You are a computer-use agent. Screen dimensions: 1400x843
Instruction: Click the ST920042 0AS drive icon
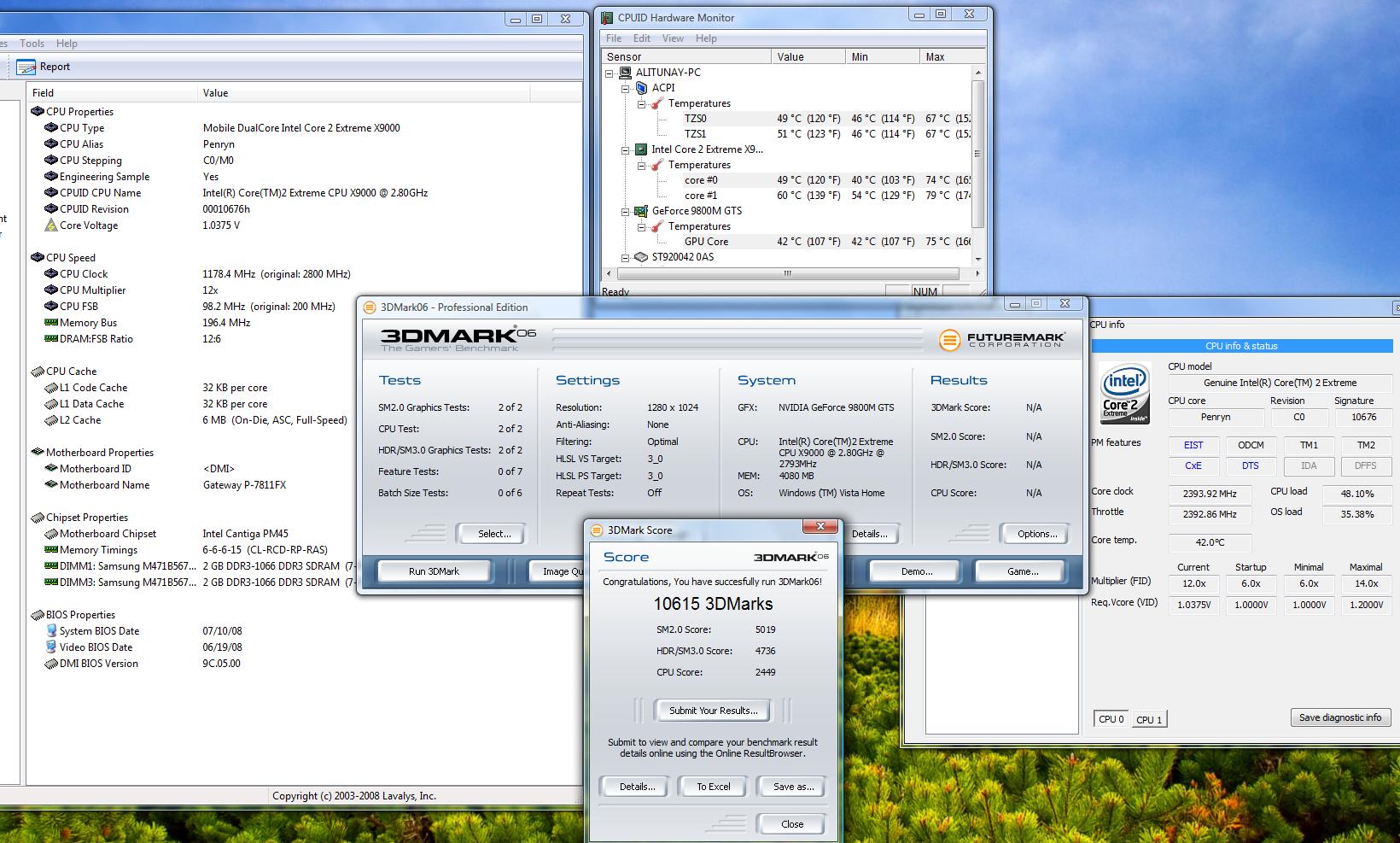click(x=641, y=257)
